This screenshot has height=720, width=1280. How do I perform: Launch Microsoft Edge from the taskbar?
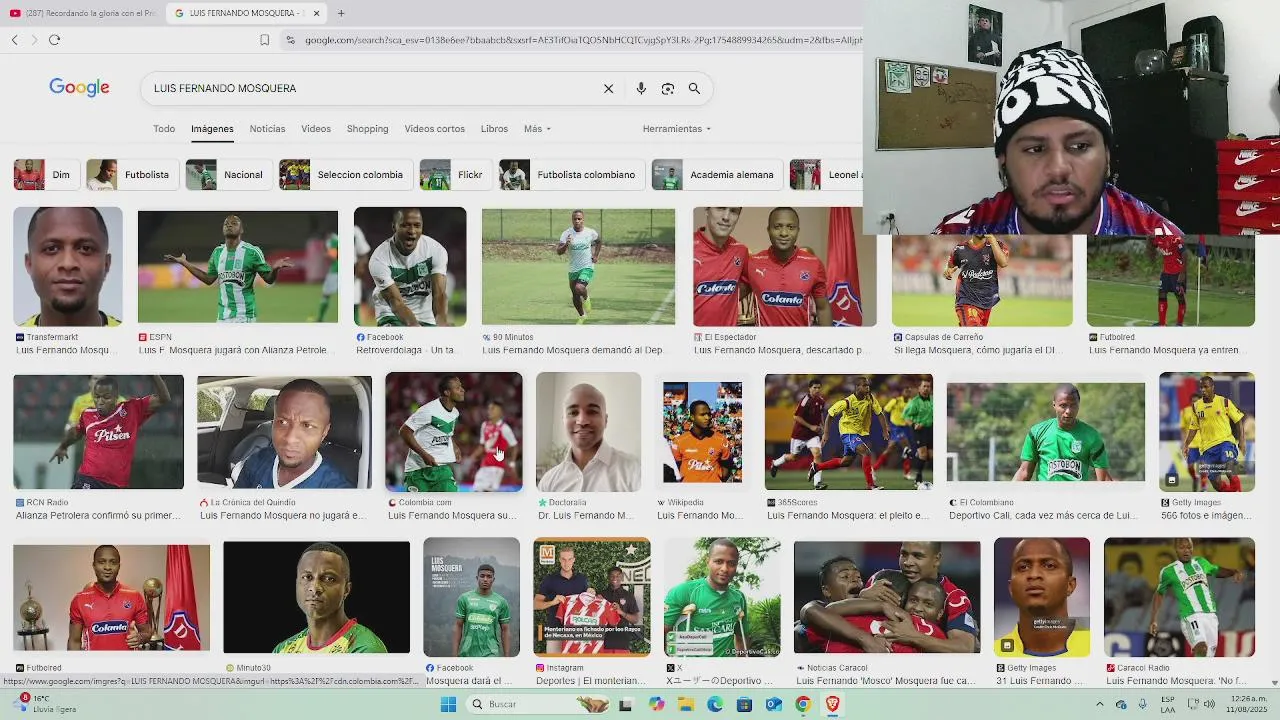[715, 704]
